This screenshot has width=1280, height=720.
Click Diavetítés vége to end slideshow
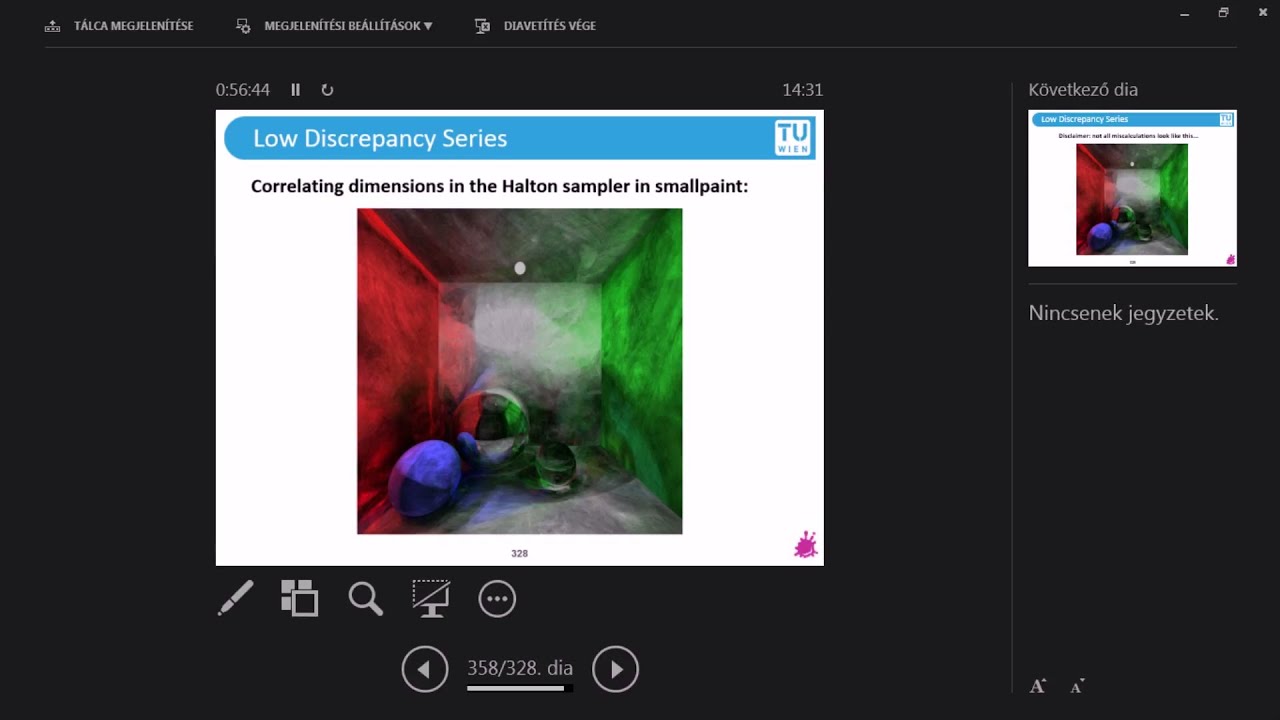pos(548,26)
